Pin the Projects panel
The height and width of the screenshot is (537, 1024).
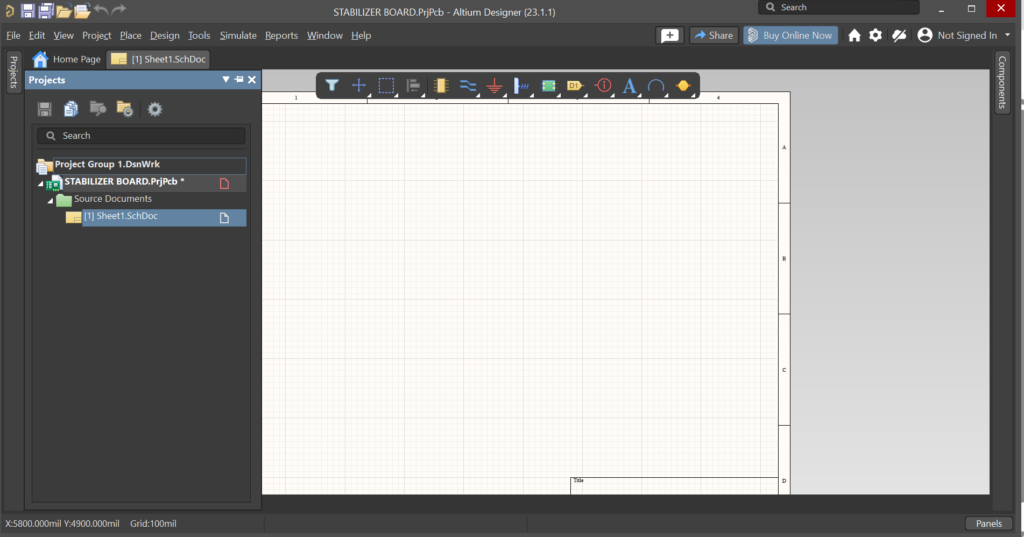coord(239,79)
